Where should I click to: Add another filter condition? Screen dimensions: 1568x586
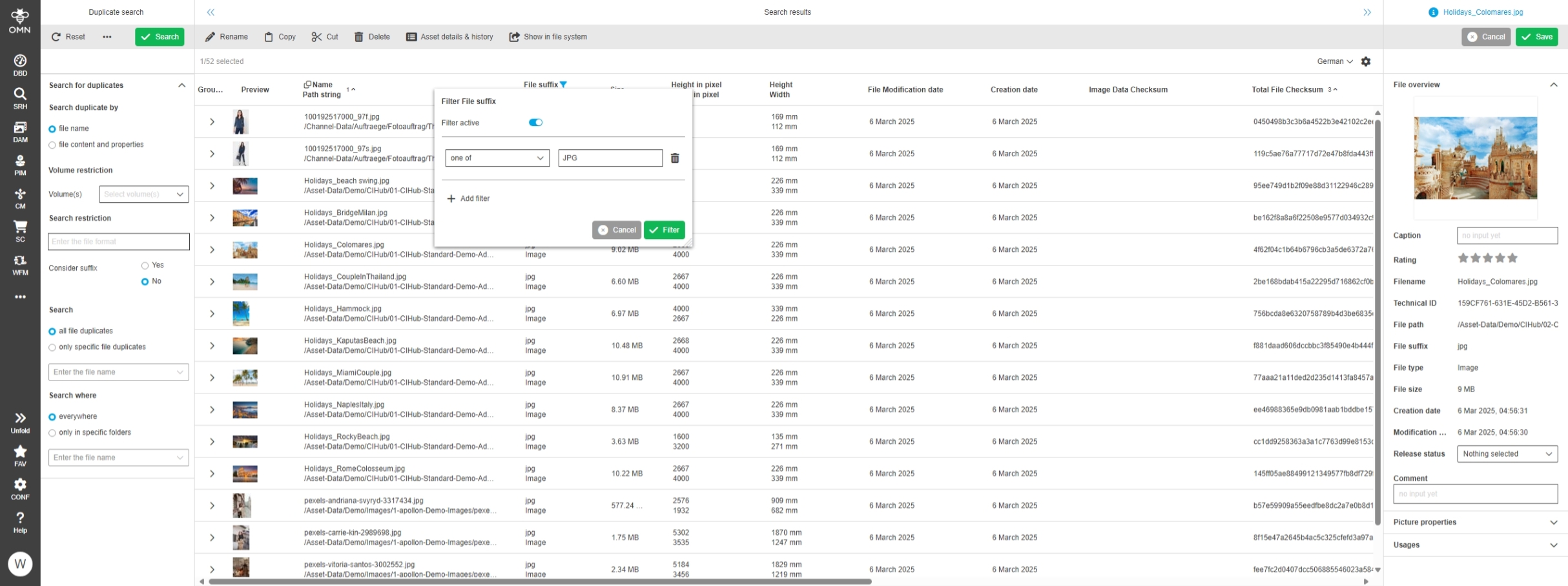point(468,199)
